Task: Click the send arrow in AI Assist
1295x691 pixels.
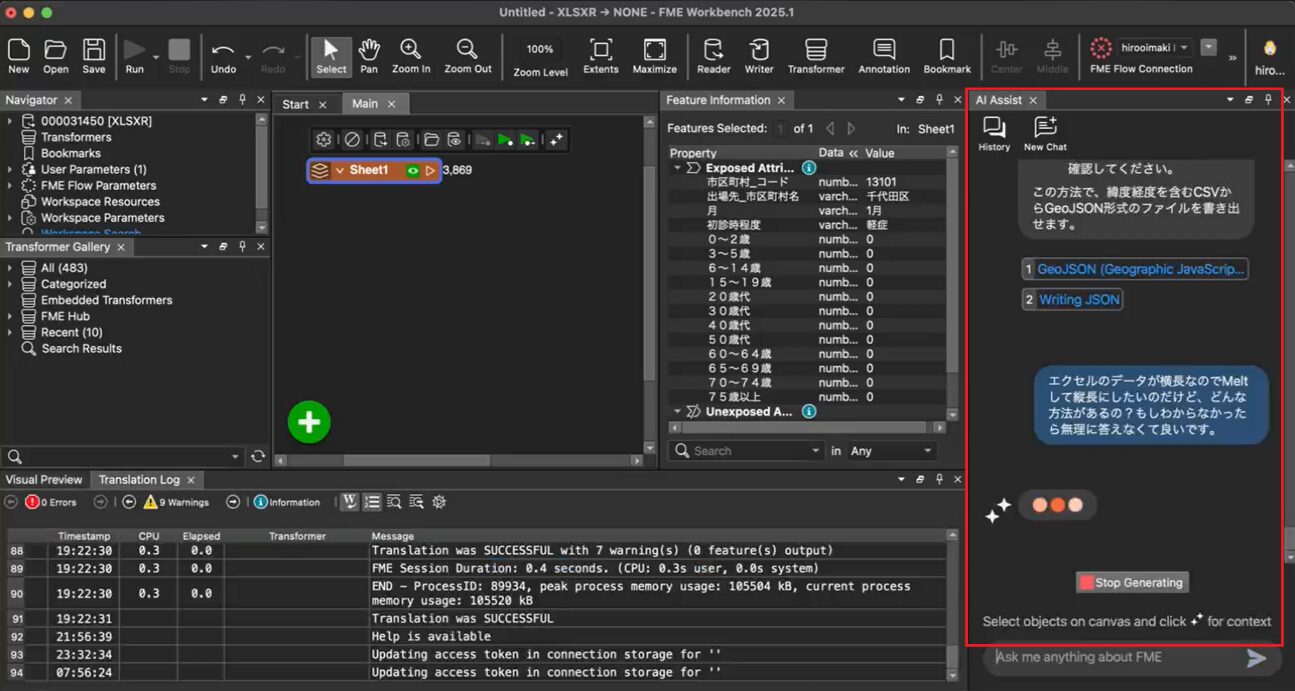Action: tap(1257, 658)
